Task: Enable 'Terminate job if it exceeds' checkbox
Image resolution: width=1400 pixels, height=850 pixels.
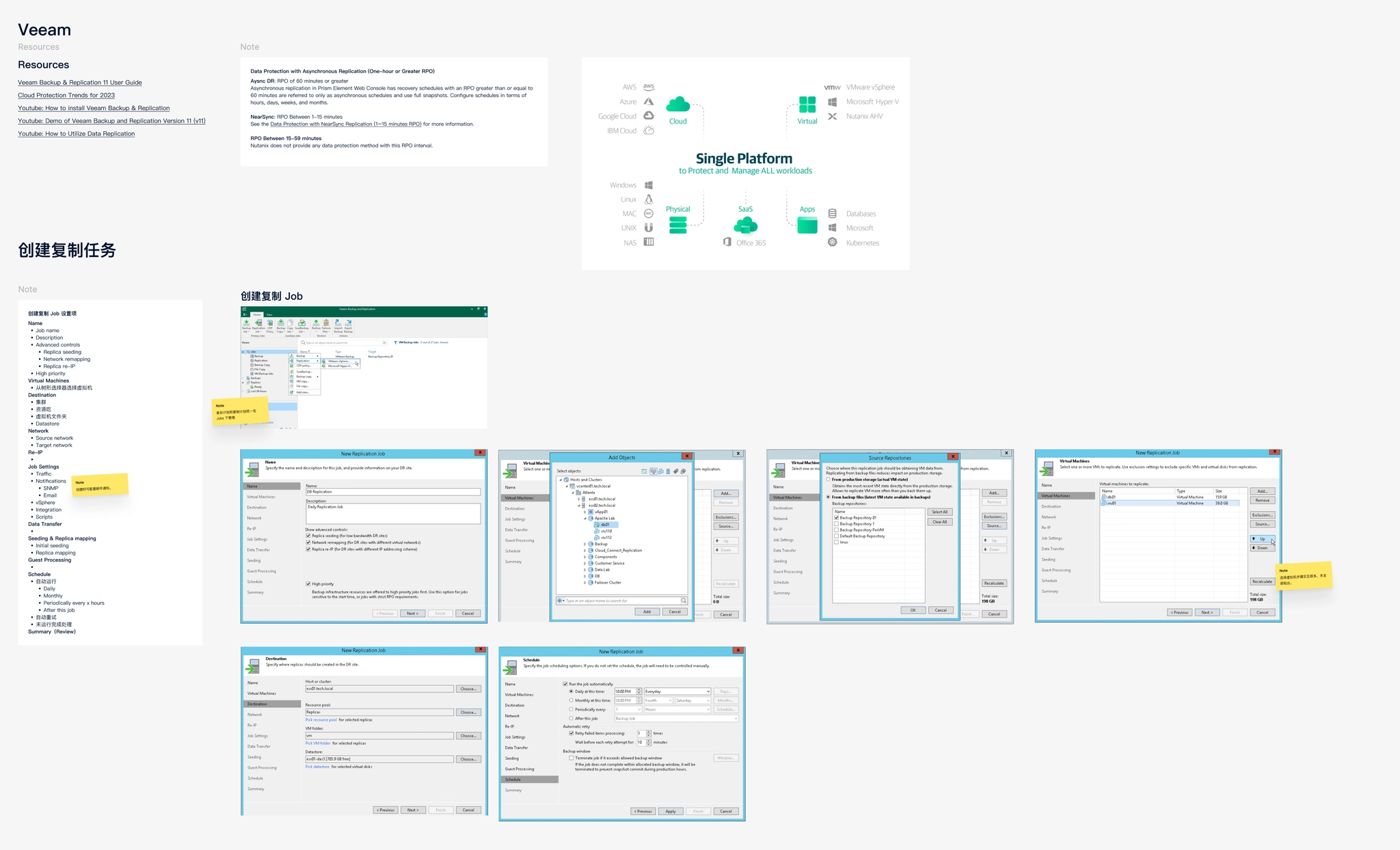Action: (x=571, y=758)
